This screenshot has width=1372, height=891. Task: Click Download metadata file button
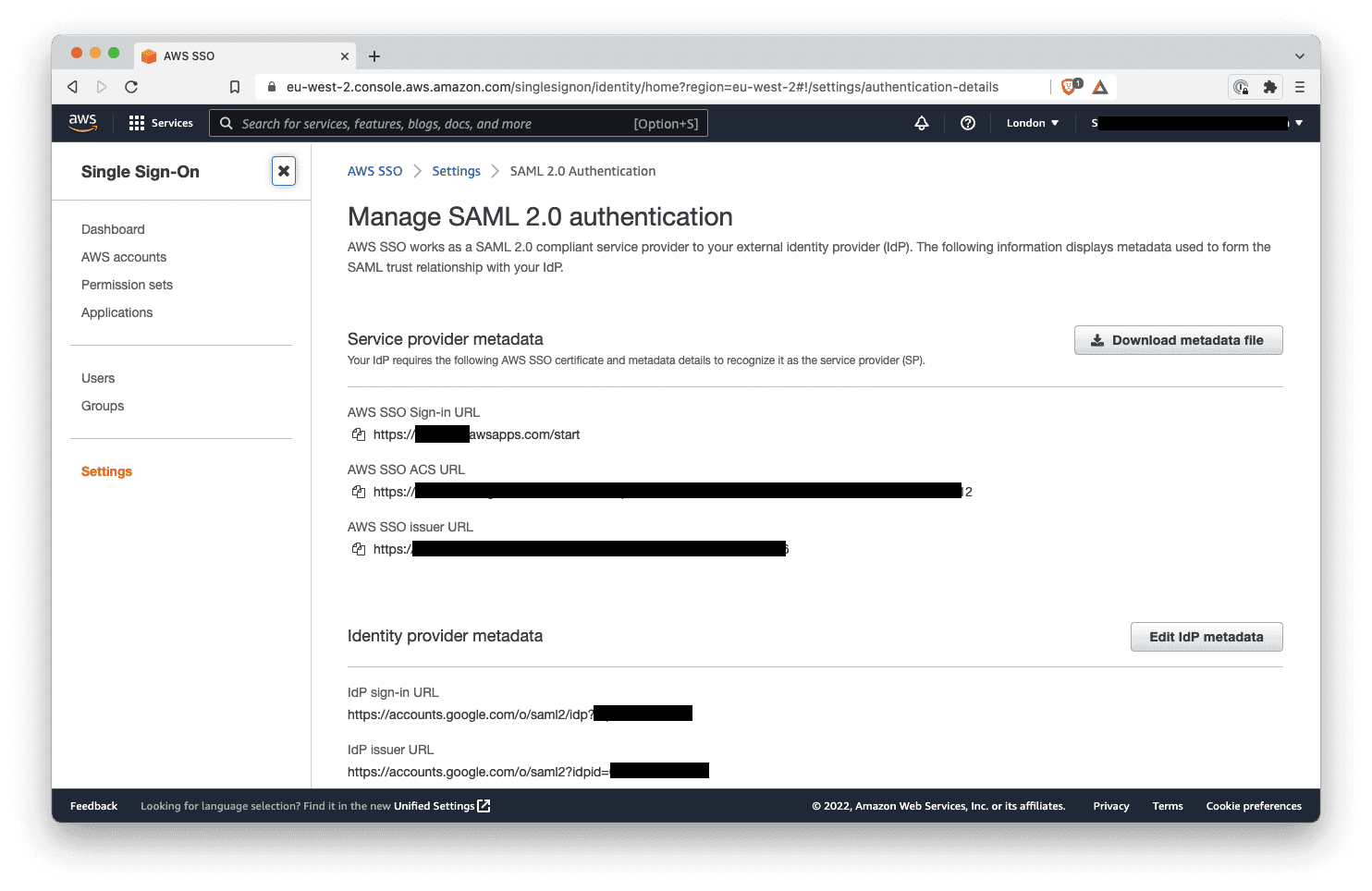[1178, 340]
